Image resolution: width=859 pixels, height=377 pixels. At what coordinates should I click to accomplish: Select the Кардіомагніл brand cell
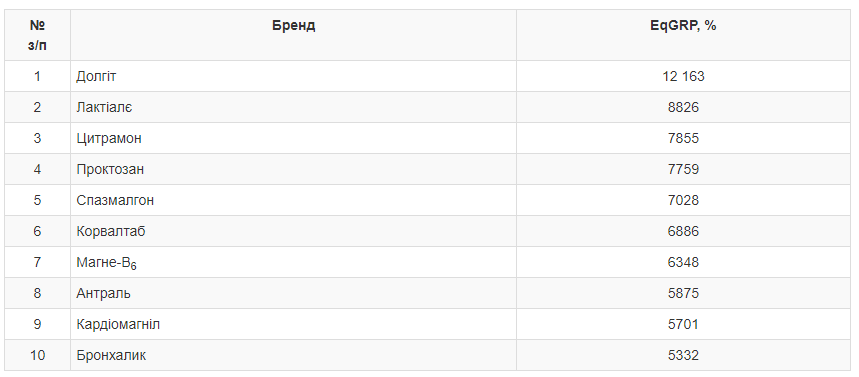point(293,324)
